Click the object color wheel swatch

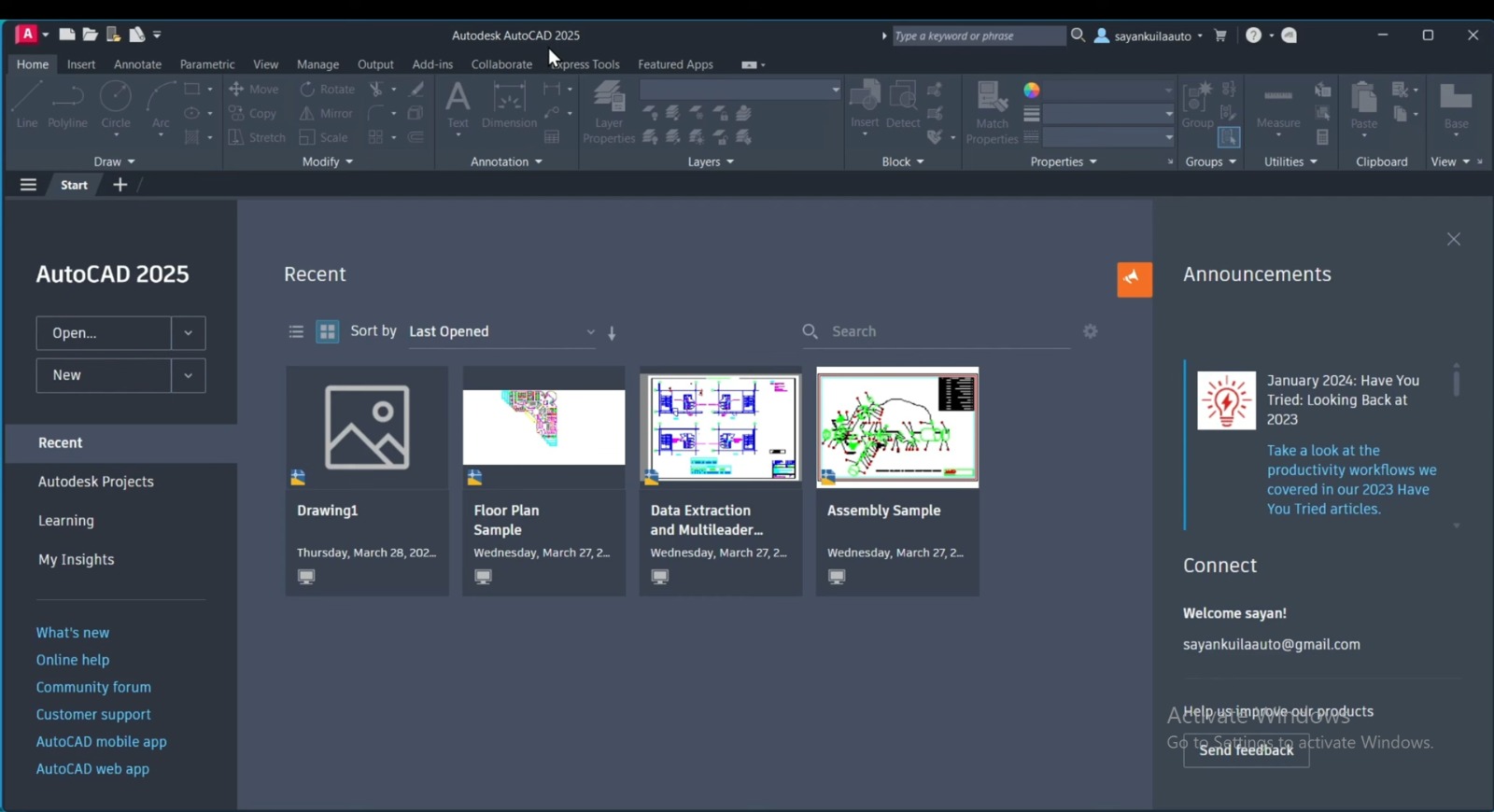click(x=1031, y=90)
